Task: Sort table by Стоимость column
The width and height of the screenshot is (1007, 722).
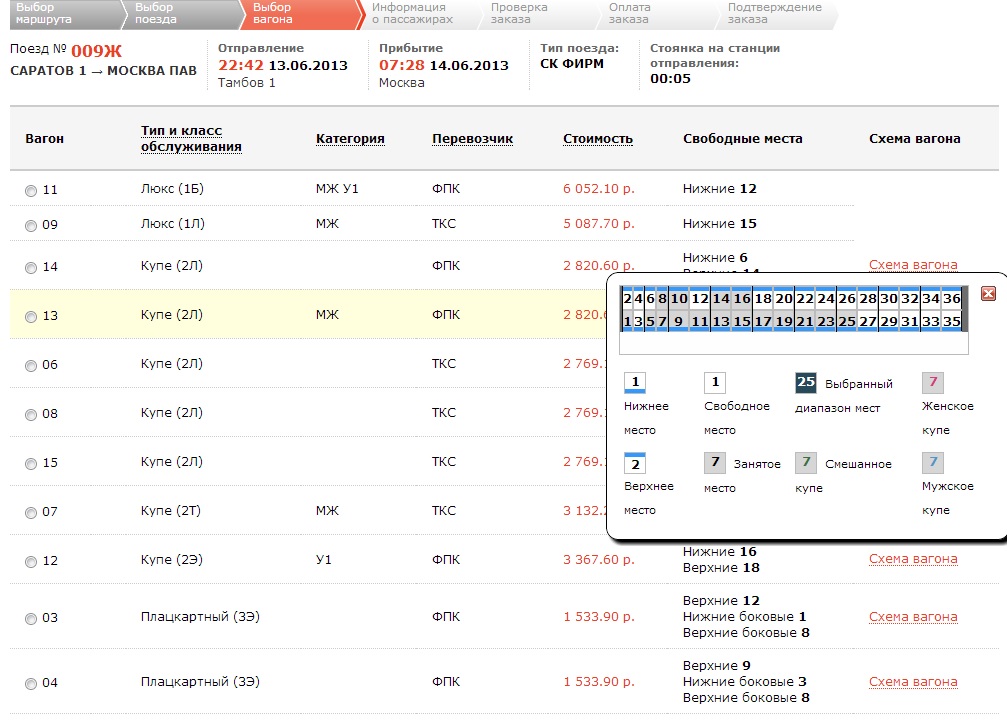Action: coord(597,139)
